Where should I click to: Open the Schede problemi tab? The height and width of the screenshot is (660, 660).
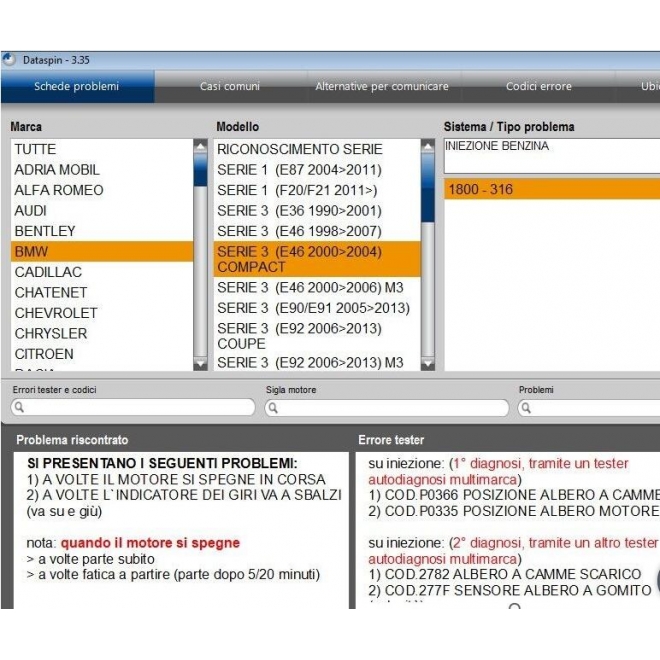pyautogui.click(x=77, y=87)
